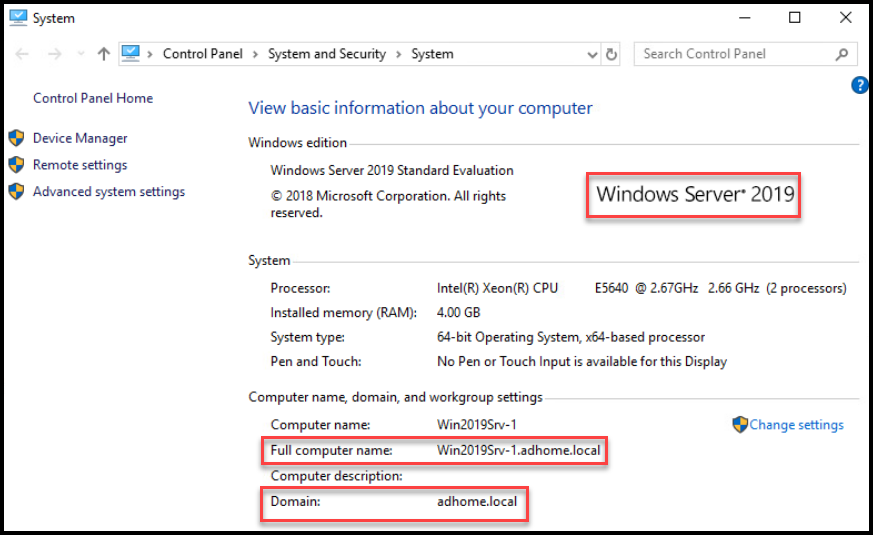Click shield icon beside Remote settings
Image resolution: width=873 pixels, height=535 pixels.
pyautogui.click(x=17, y=165)
